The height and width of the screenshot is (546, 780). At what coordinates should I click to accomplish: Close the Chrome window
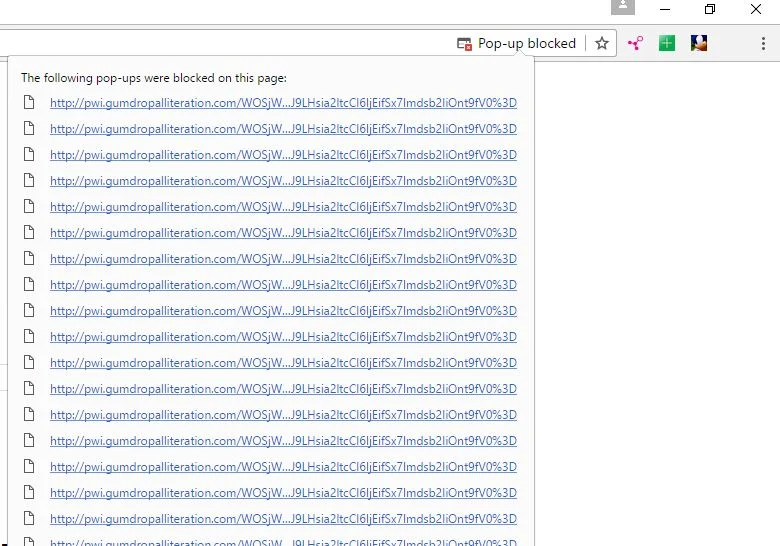(756, 9)
